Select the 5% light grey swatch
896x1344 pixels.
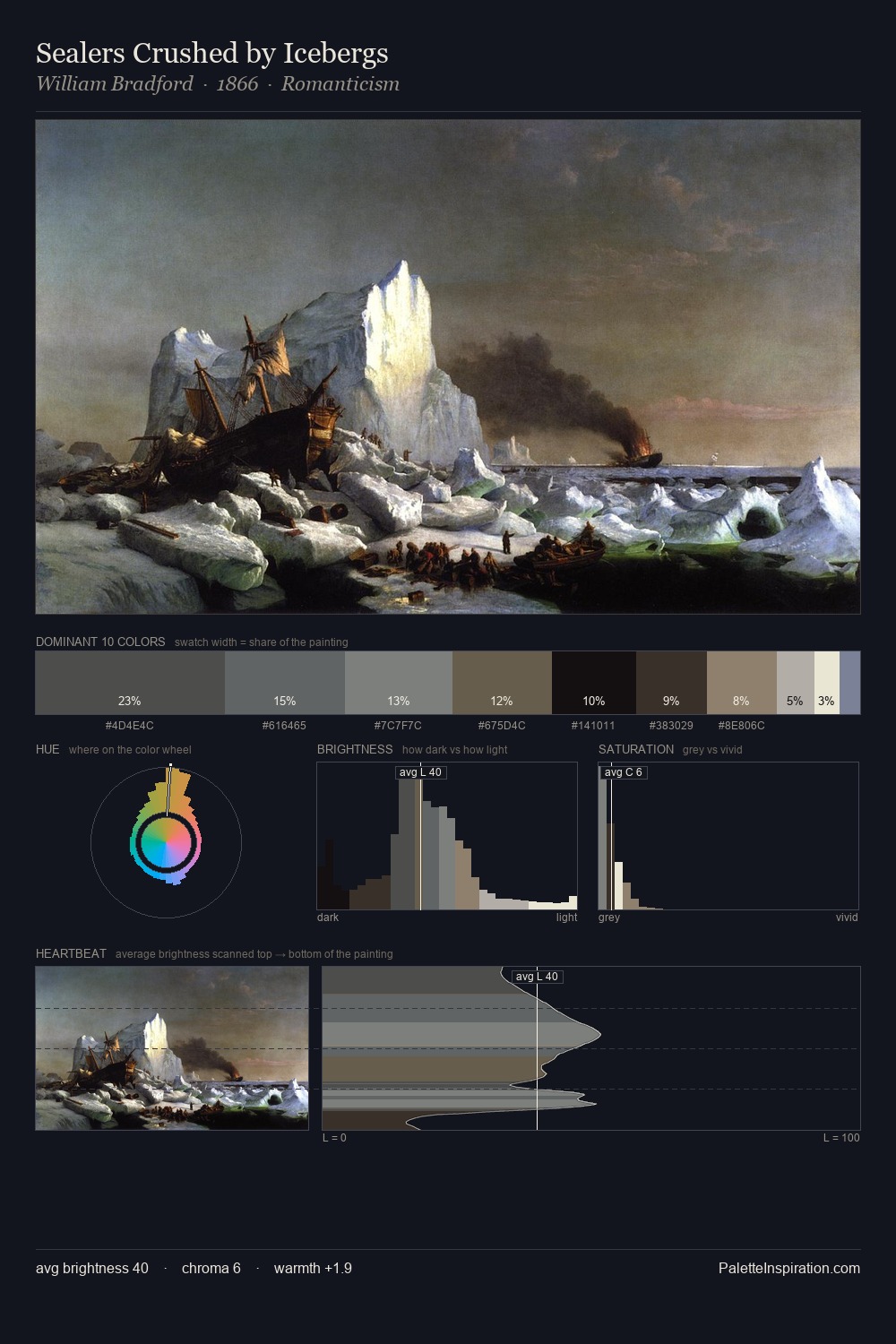point(795,683)
